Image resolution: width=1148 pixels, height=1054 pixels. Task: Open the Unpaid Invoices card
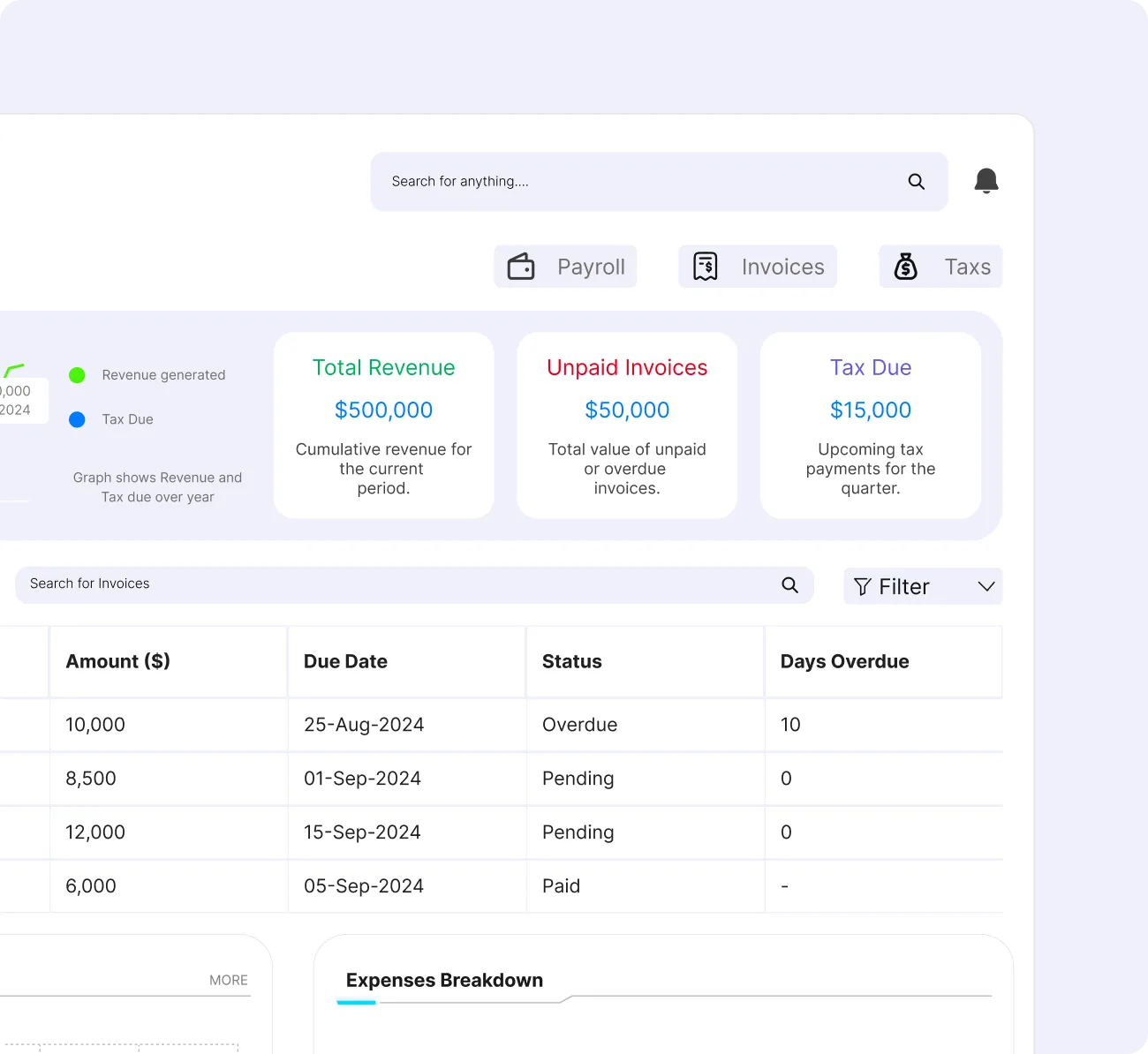pos(627,425)
